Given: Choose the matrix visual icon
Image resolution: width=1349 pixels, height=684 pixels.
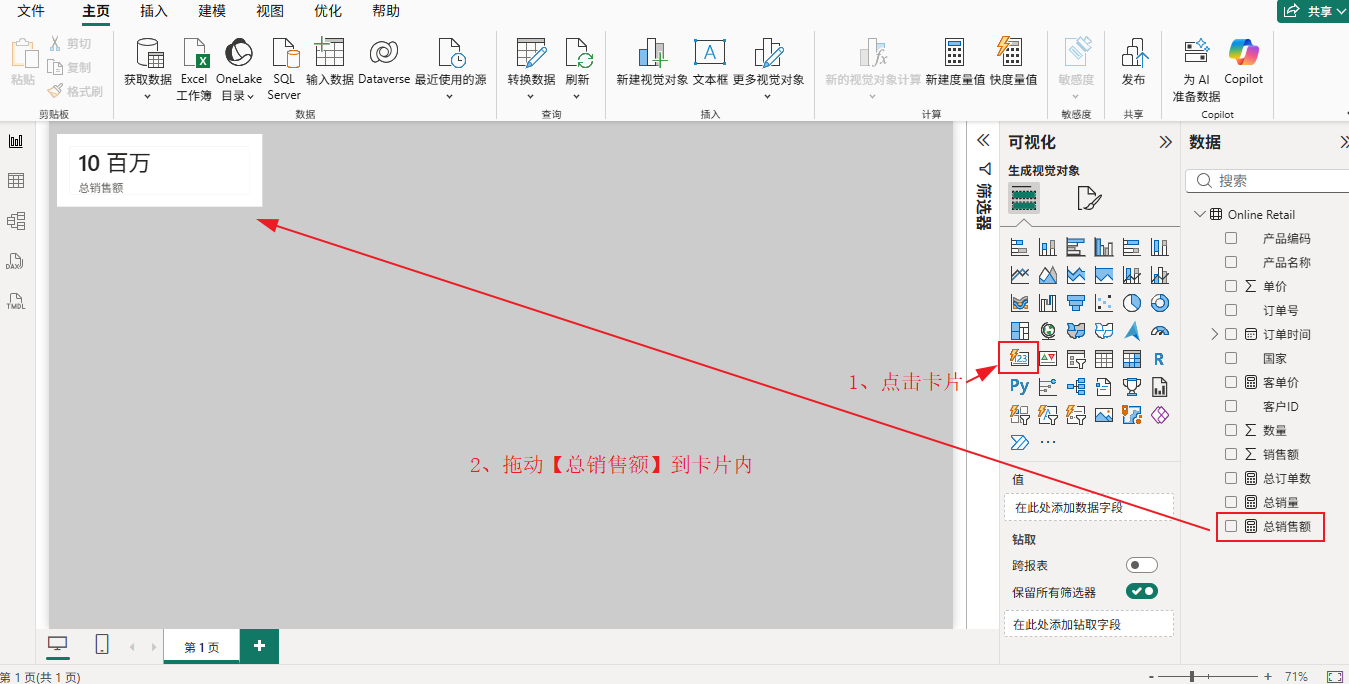Looking at the screenshot, I should (x=1132, y=359).
